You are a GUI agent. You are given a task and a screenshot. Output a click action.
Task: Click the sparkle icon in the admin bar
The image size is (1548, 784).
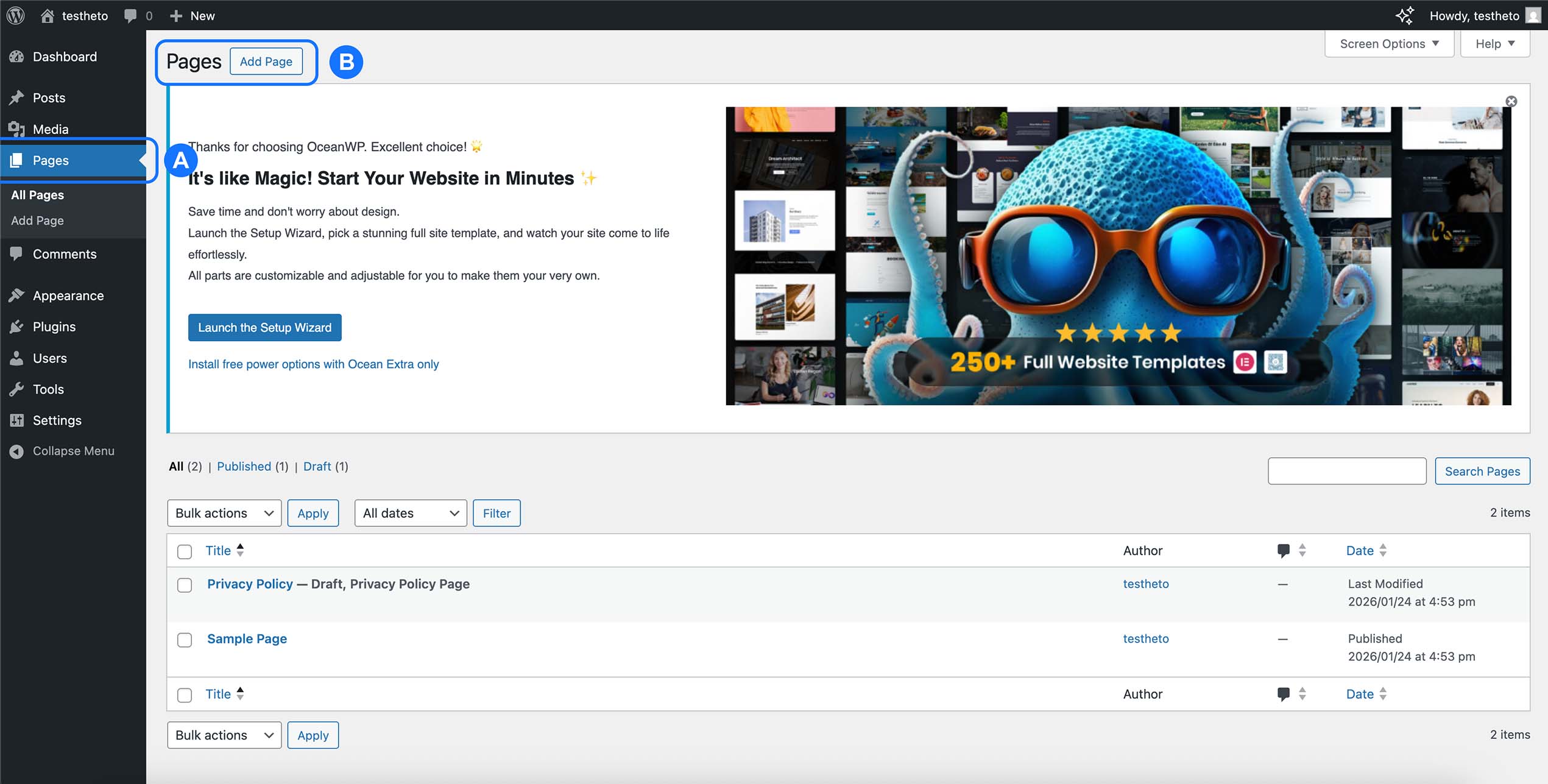pyautogui.click(x=1404, y=15)
